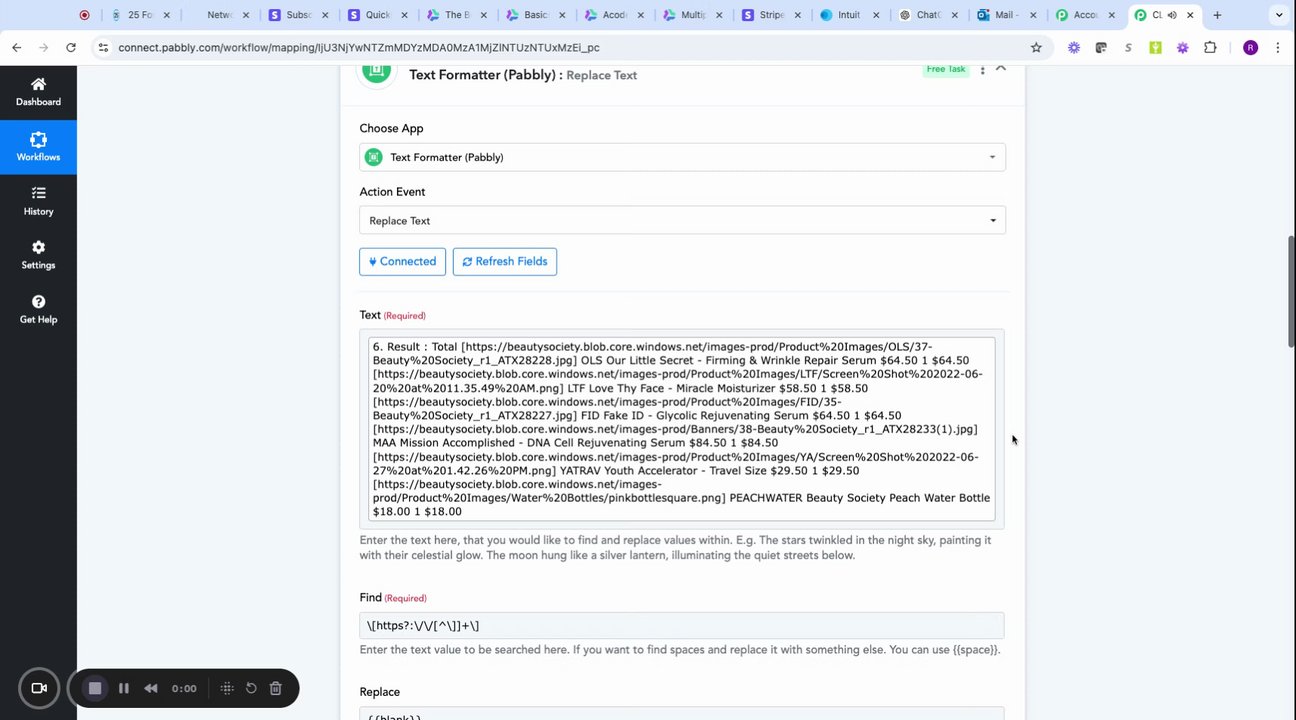This screenshot has width=1296, height=720.
Task: Switch to the Netwo tab
Action: pyautogui.click(x=222, y=15)
